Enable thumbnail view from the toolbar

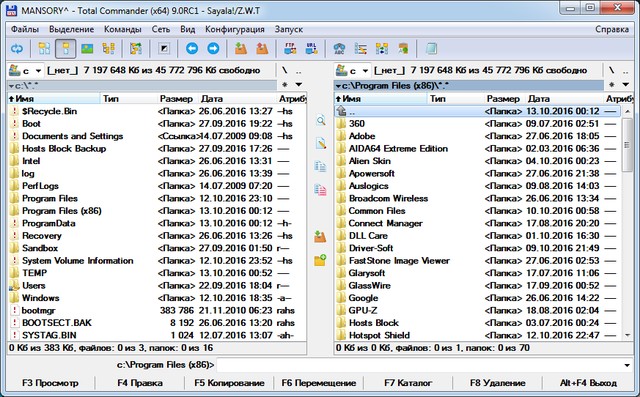tap(87, 49)
